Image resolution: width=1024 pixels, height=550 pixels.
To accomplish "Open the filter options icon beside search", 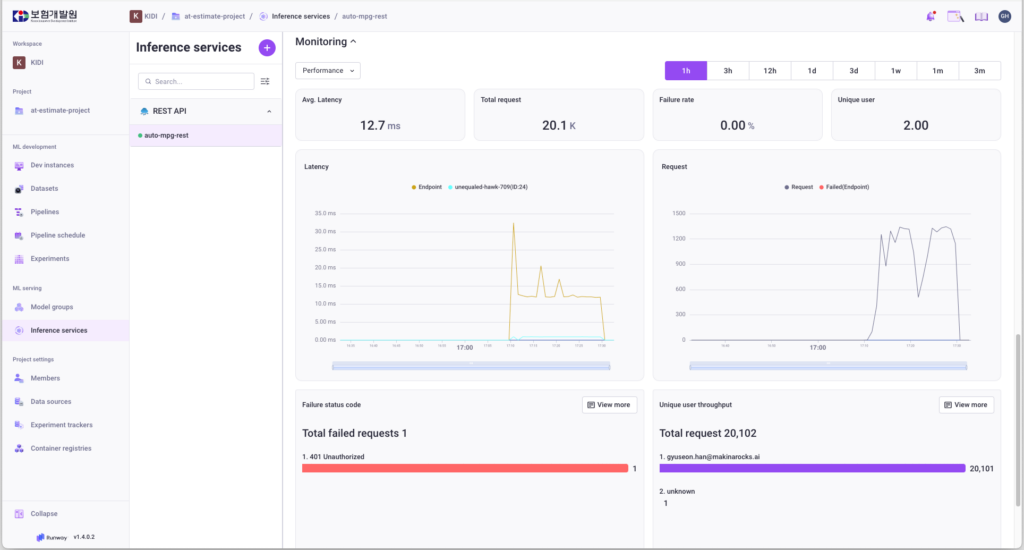I will coord(265,81).
